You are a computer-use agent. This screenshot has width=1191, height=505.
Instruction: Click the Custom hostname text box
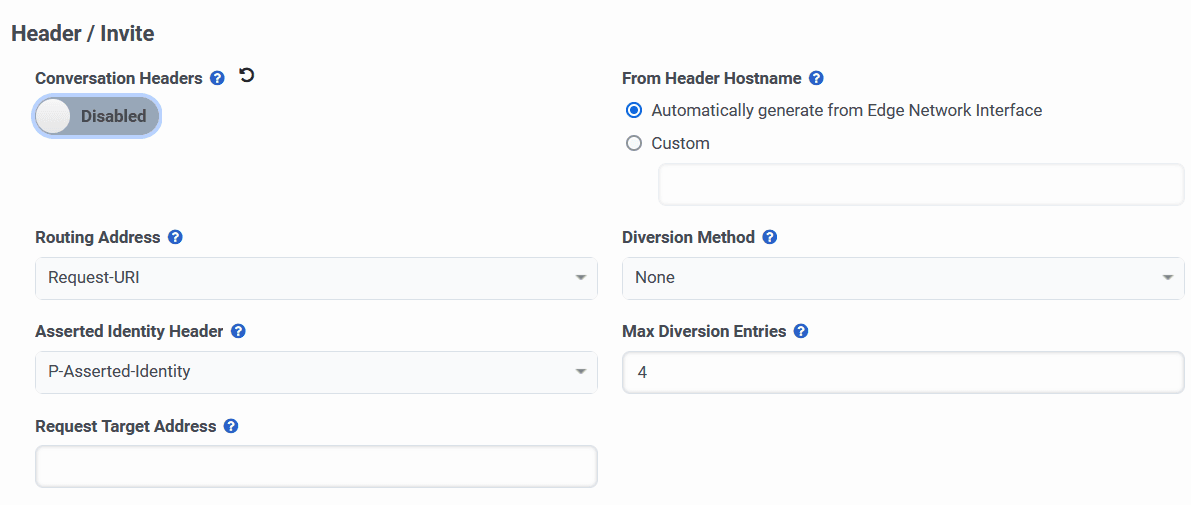[x=921, y=185]
